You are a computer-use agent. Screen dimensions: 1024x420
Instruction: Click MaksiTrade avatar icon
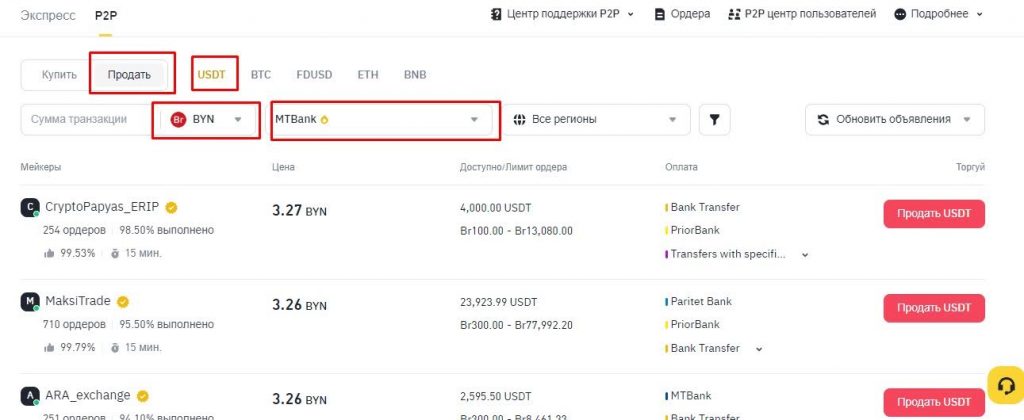point(30,302)
